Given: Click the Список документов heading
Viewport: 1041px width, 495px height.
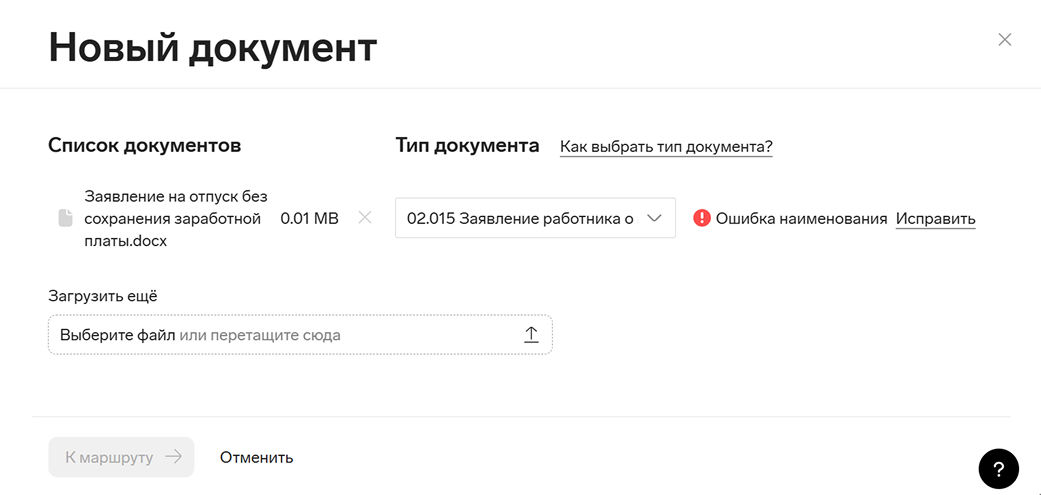Looking at the screenshot, I should tap(145, 146).
